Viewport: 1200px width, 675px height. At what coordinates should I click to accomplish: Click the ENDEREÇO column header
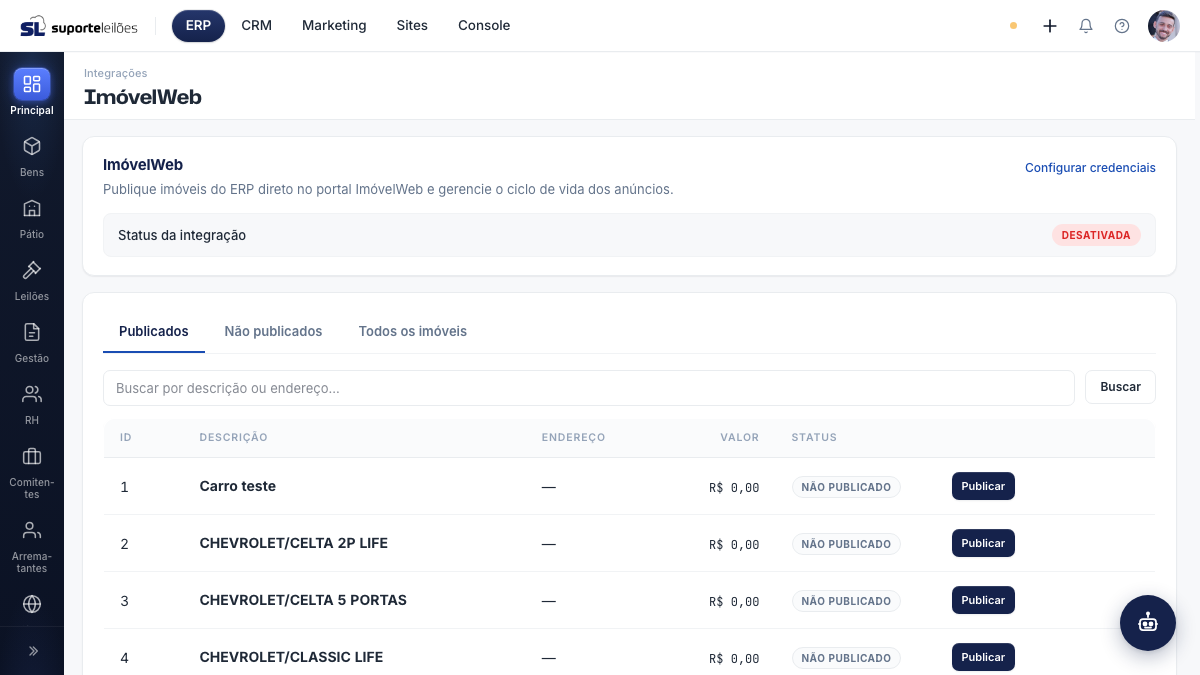[x=573, y=438]
